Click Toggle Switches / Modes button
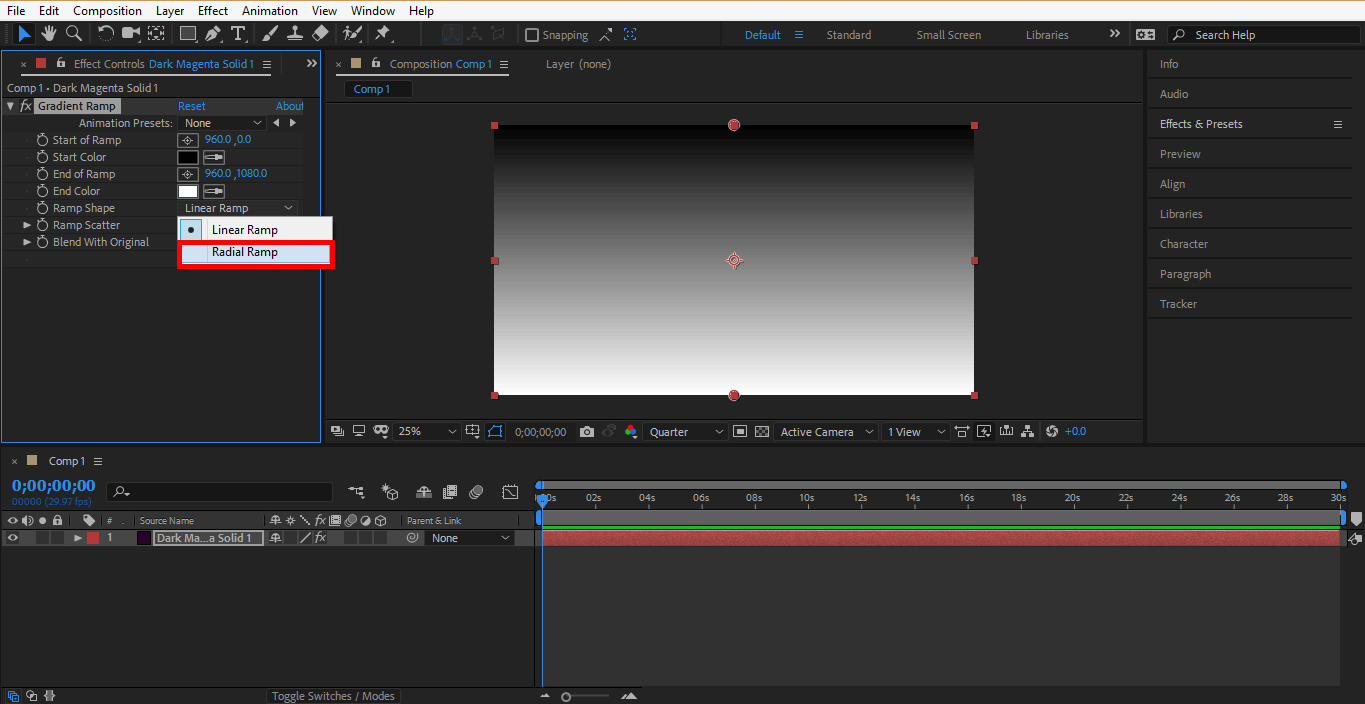The image size is (1365, 704). point(333,696)
